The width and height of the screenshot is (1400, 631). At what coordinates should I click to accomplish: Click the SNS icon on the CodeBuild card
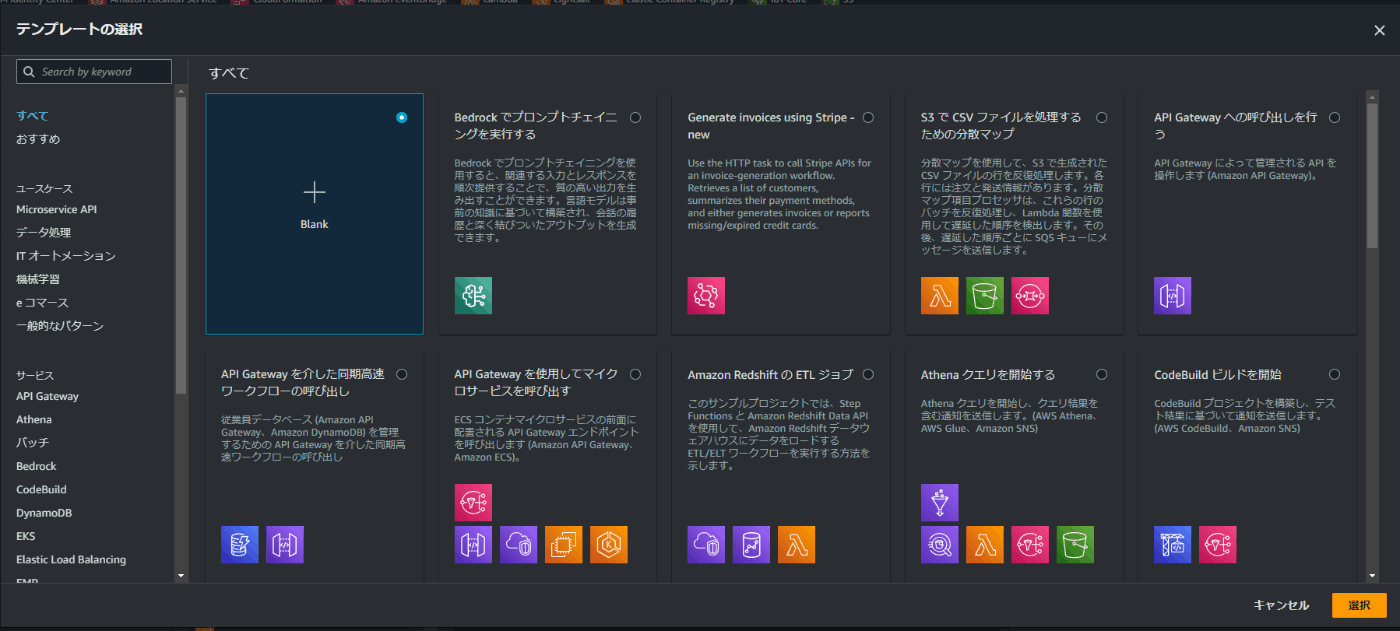1218,545
